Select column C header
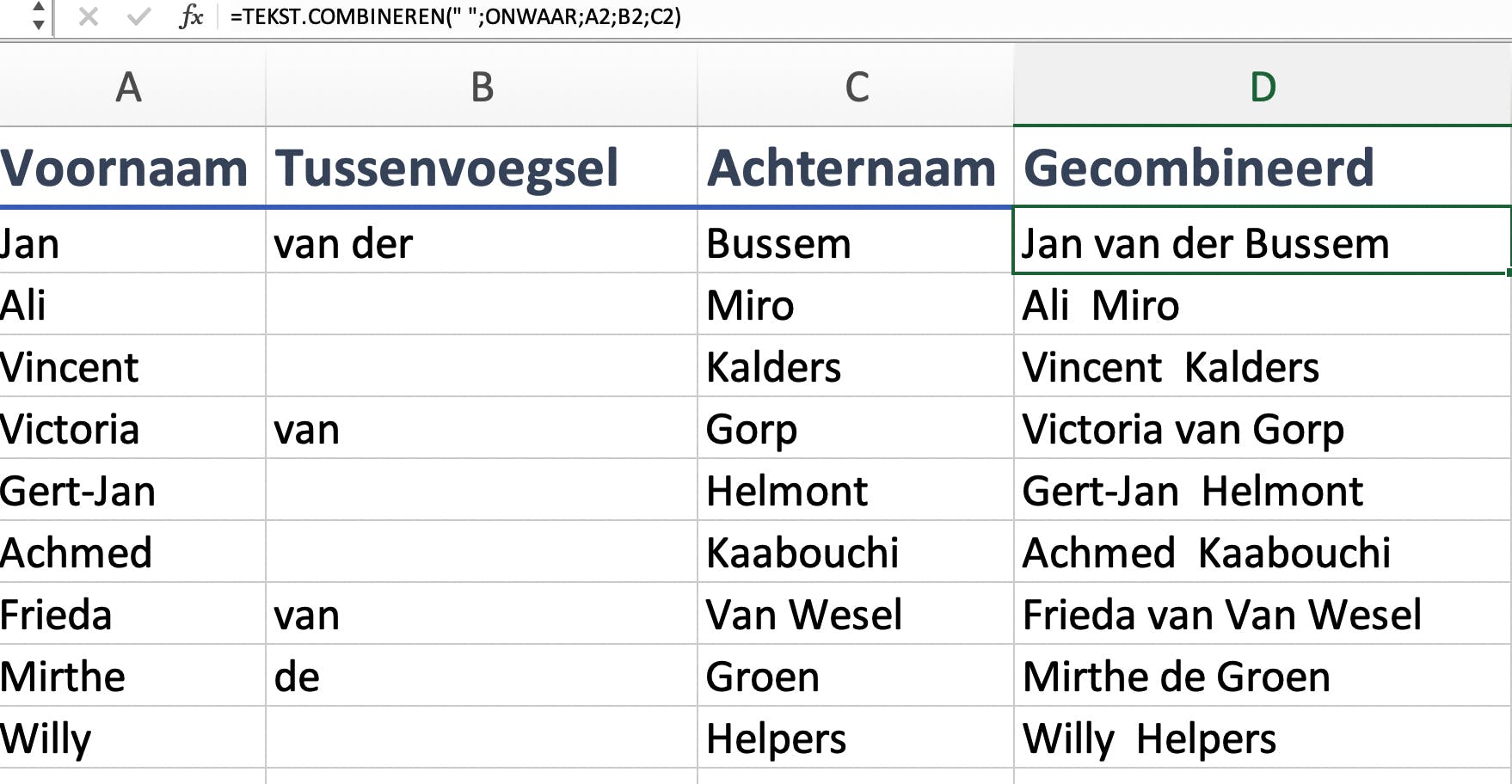Image resolution: width=1512 pixels, height=784 pixels. [x=856, y=87]
